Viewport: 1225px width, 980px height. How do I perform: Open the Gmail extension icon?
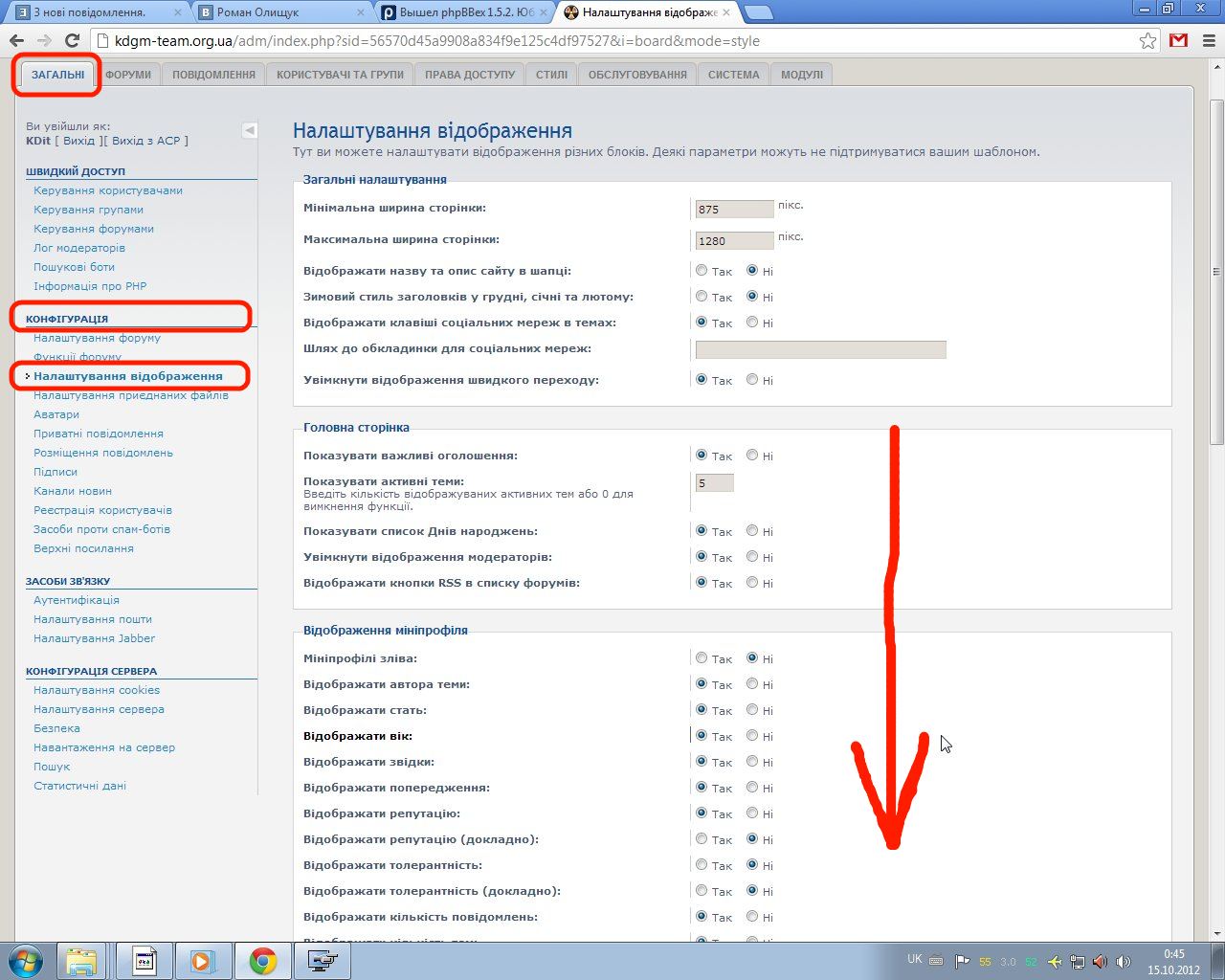1179,41
